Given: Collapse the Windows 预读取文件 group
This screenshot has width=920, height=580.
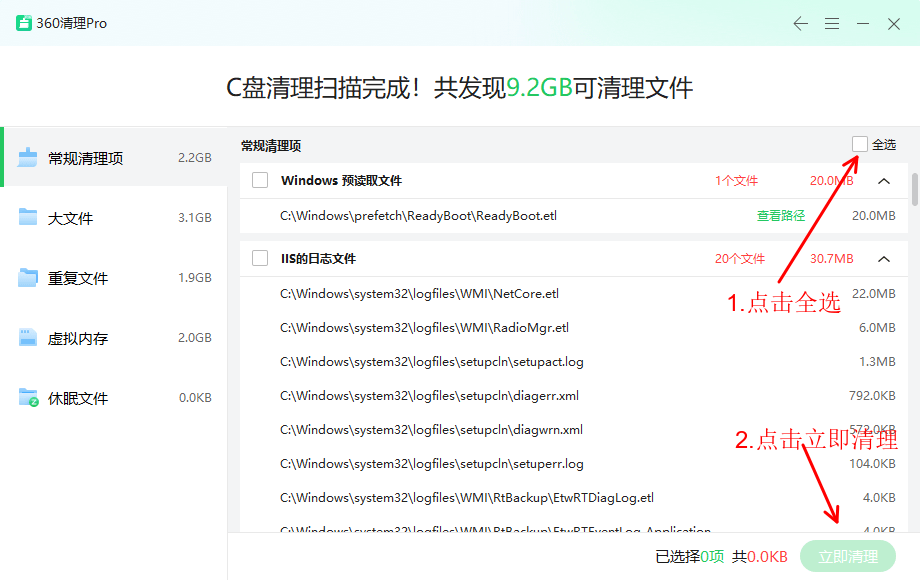Looking at the screenshot, I should tap(884, 181).
